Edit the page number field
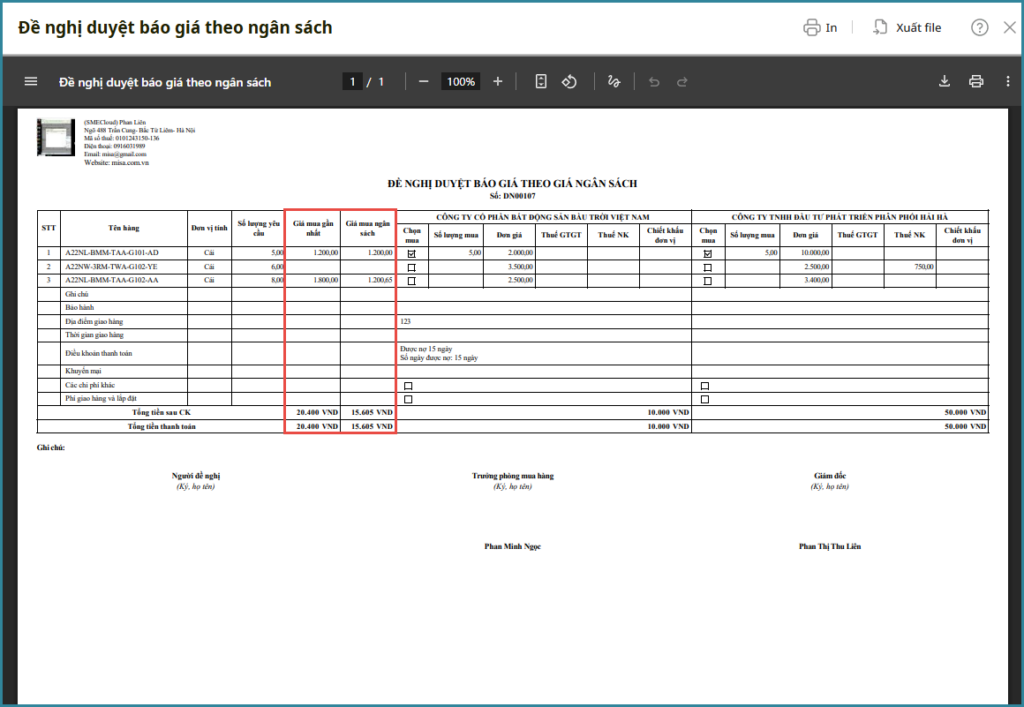1024x707 pixels. [x=352, y=82]
